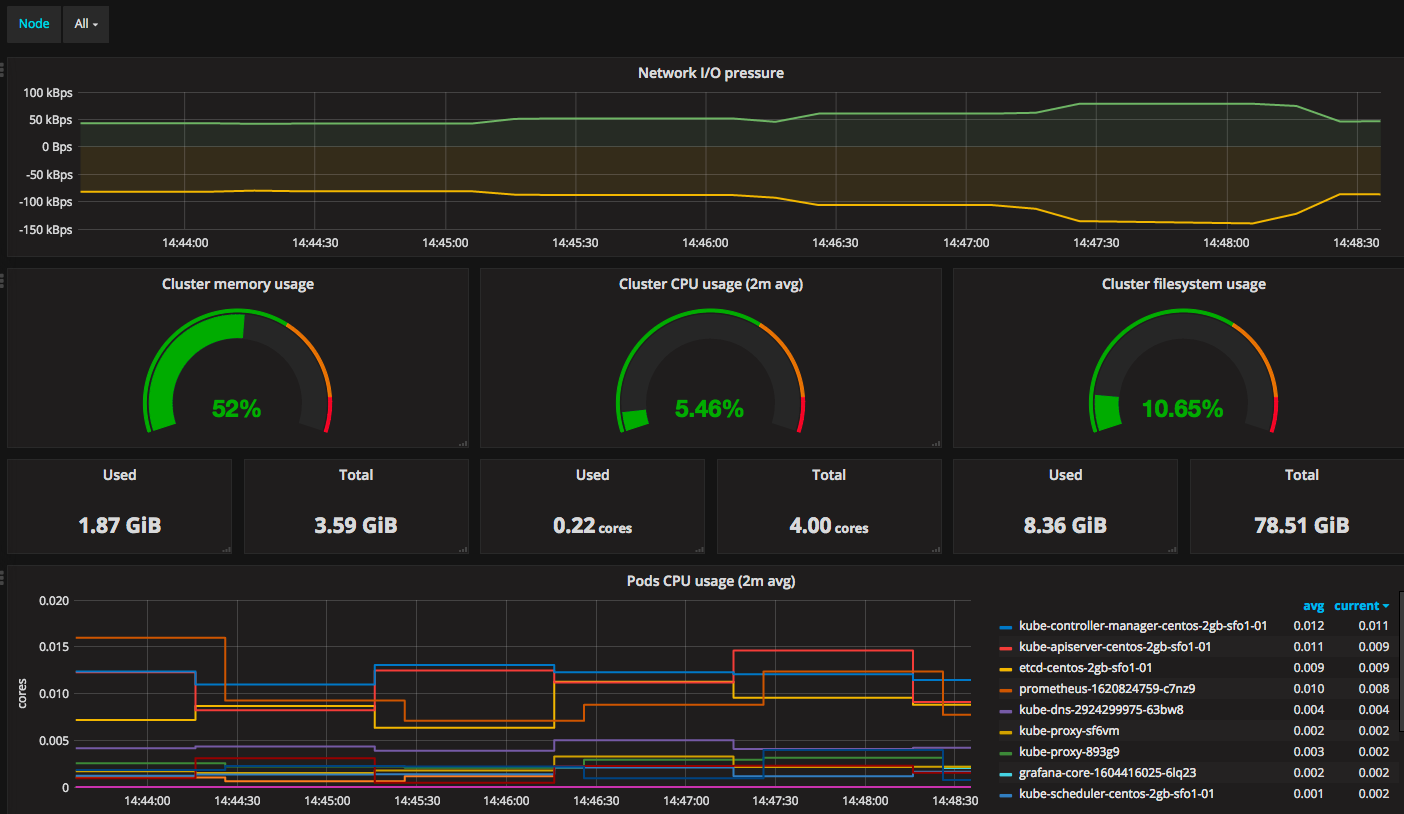
Task: Sort the legend by avg column
Action: 1313,606
